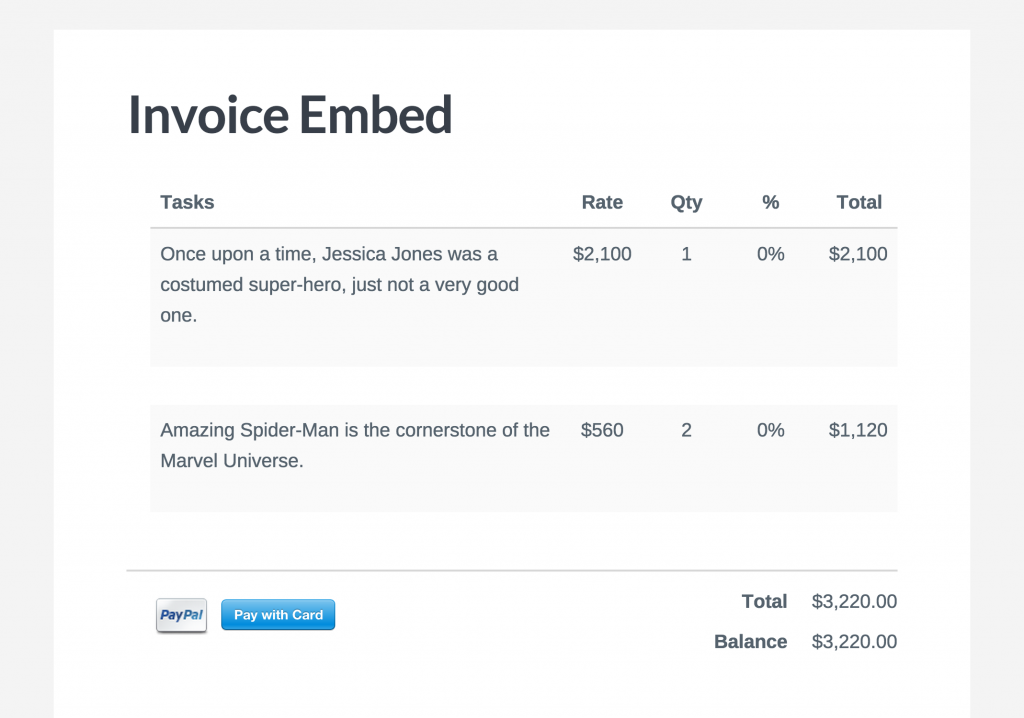Click the $3,220.00 total amount
1024x718 pixels.
pyautogui.click(x=853, y=601)
